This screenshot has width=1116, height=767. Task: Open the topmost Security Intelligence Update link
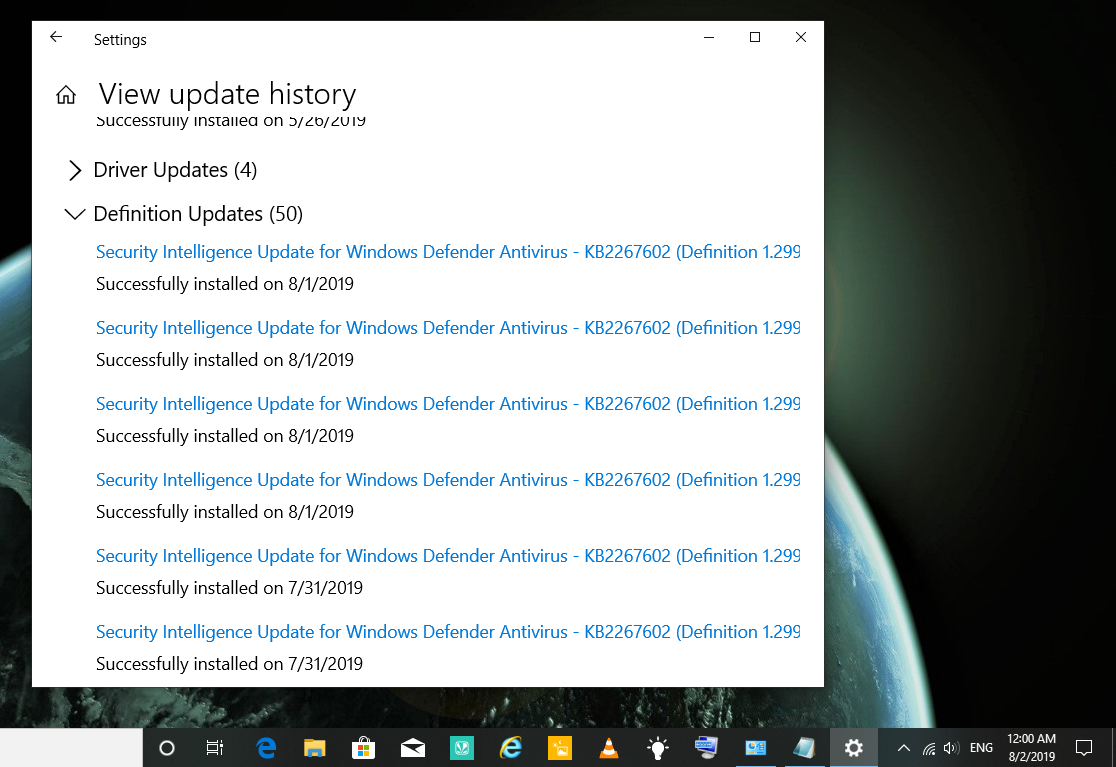448,252
